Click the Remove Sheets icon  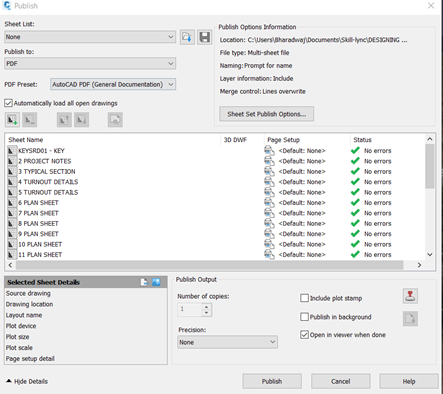point(29,119)
